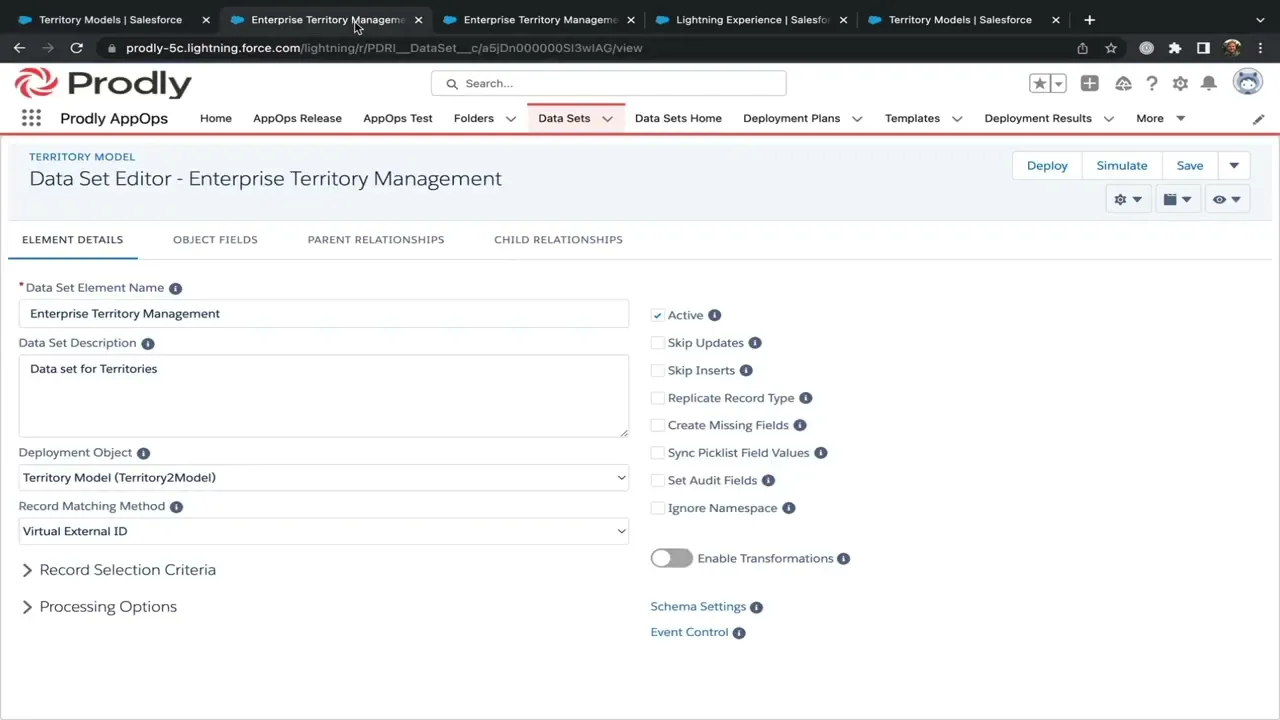Open the Notifications bell icon
The height and width of the screenshot is (720, 1280).
click(1209, 84)
